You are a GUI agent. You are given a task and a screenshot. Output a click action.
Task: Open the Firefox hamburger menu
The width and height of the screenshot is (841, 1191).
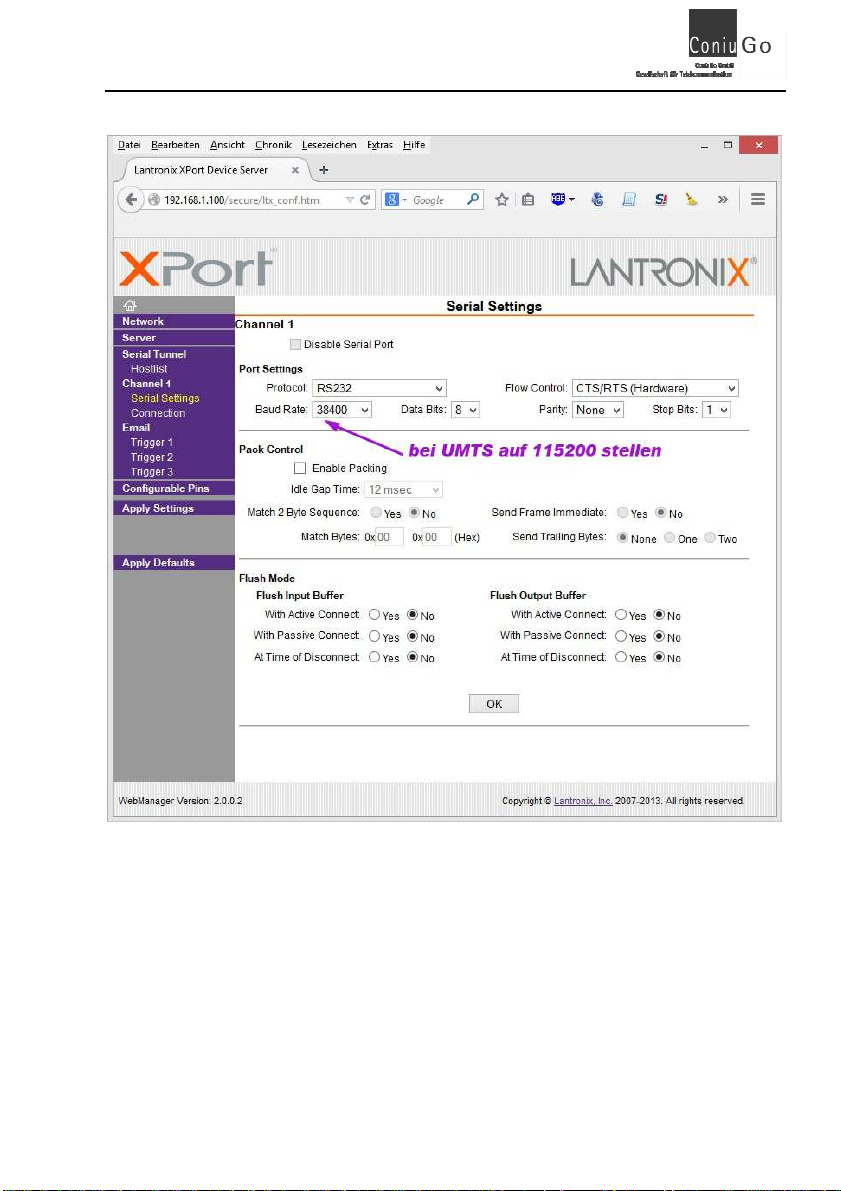coord(757,199)
